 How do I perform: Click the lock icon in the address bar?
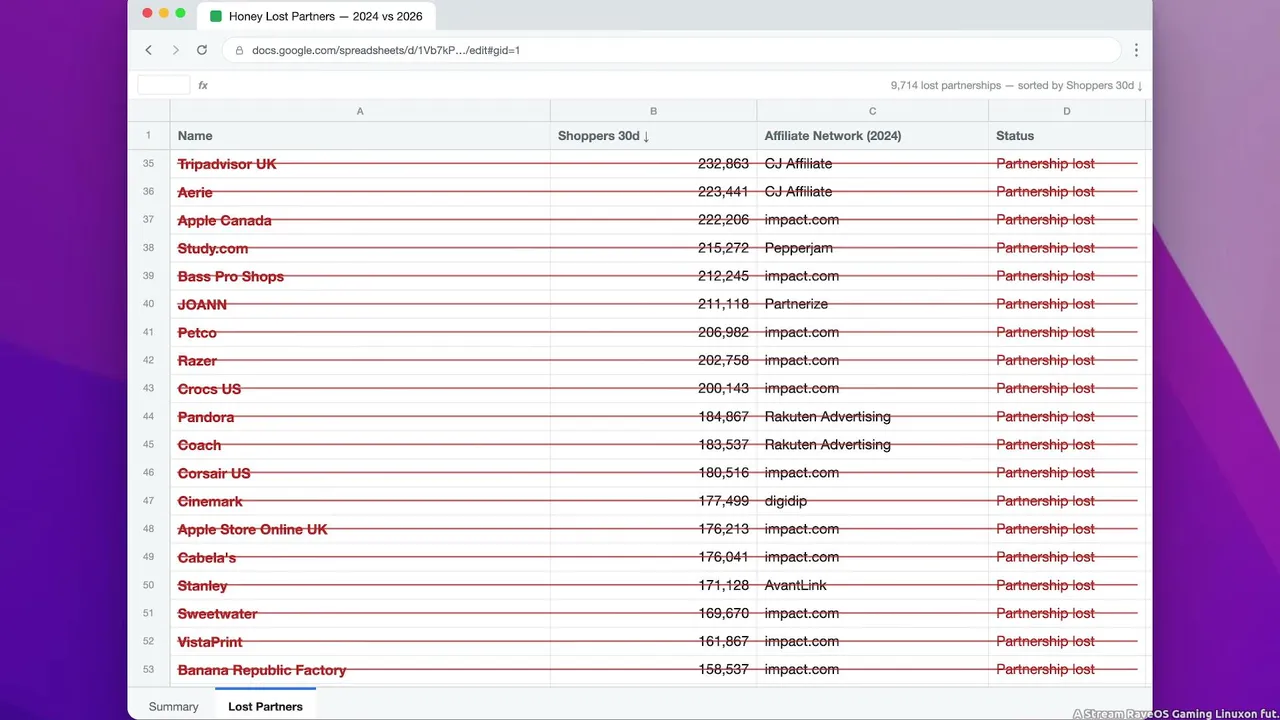tap(239, 50)
